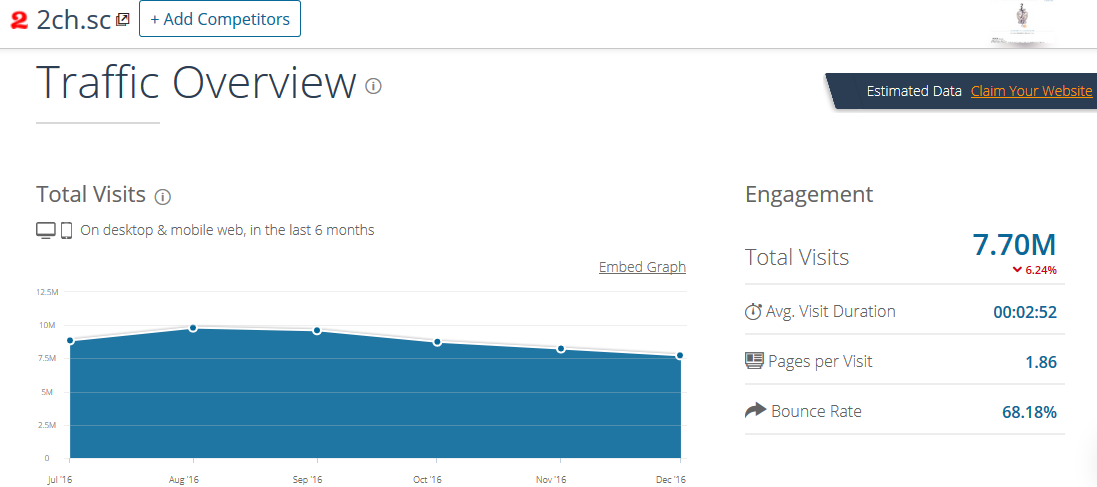Open the Embed Graph link

642,267
